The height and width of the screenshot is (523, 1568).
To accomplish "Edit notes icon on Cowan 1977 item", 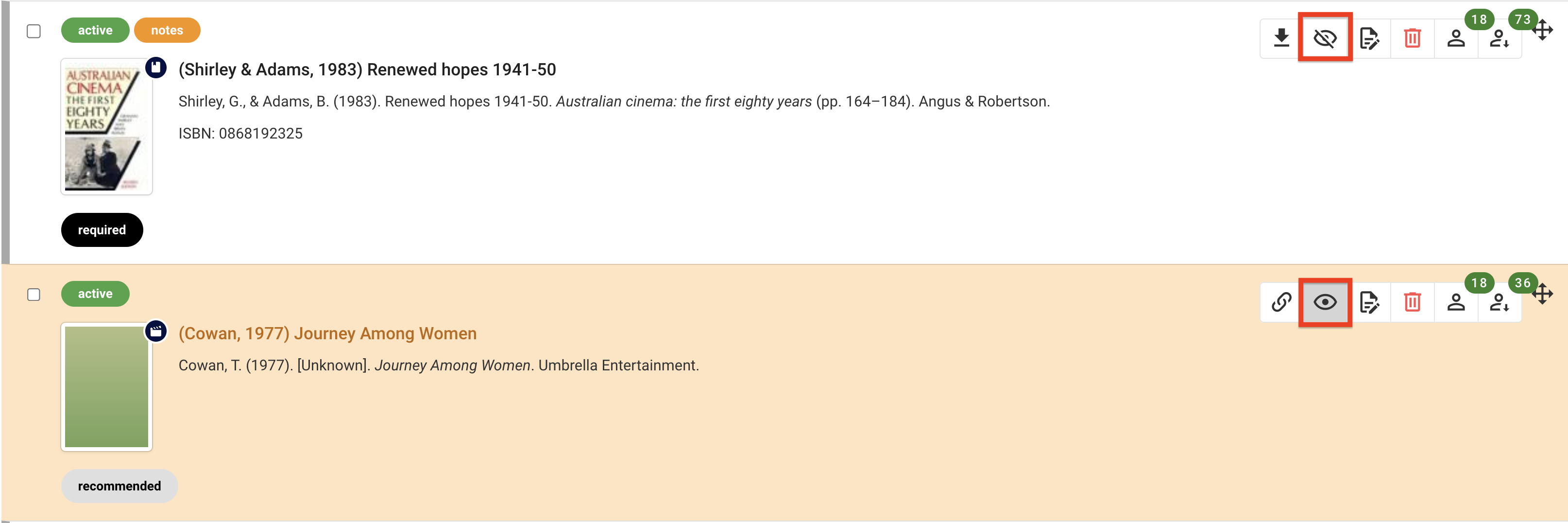I will tap(1368, 302).
